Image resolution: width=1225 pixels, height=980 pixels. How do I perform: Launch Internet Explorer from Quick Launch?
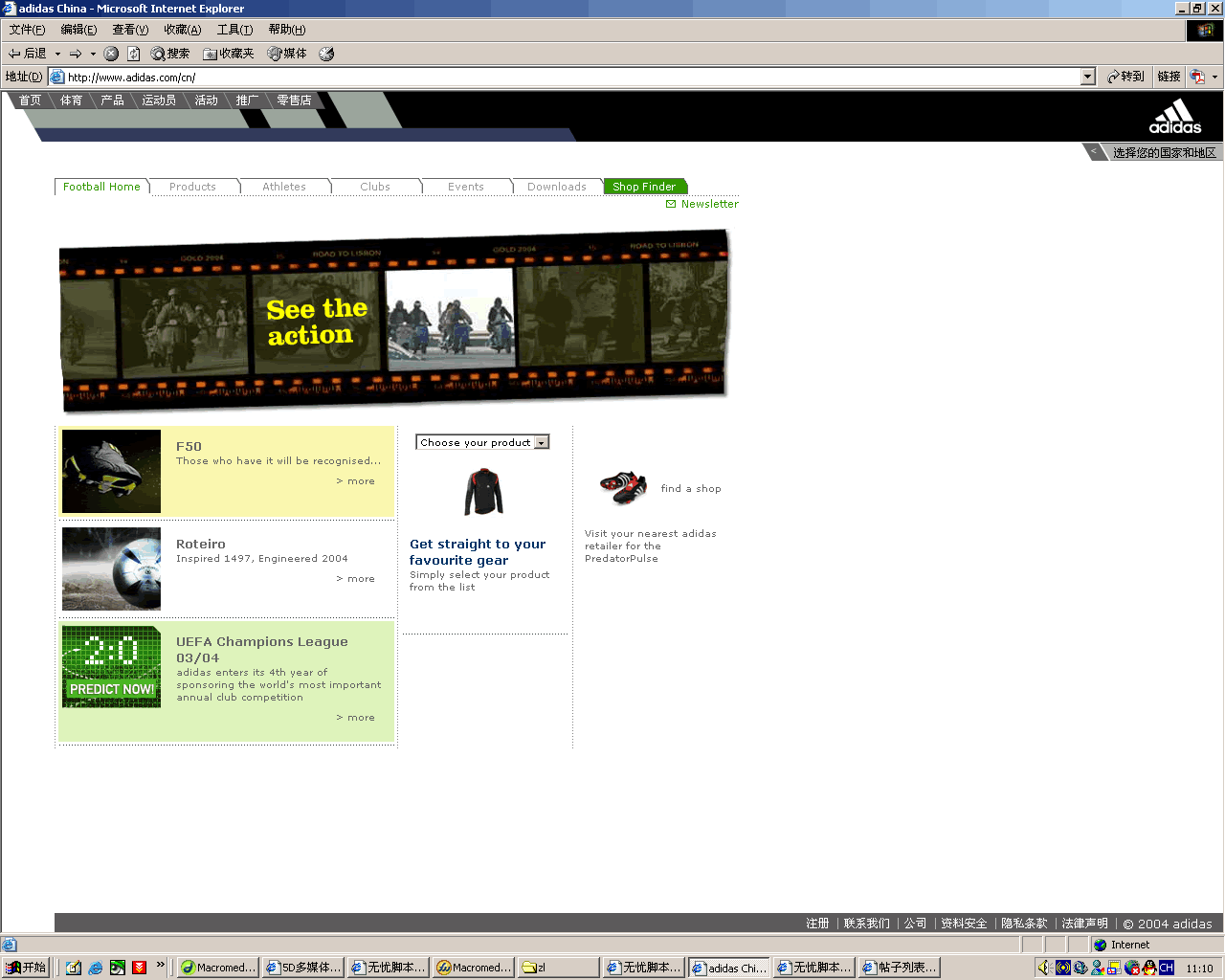96,968
